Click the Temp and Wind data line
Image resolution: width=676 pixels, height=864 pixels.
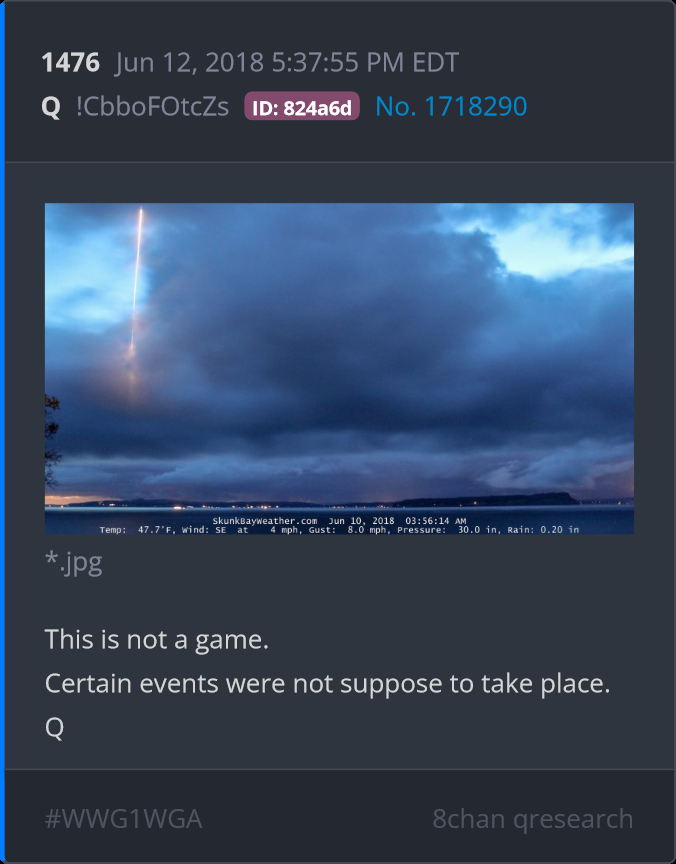point(339,530)
